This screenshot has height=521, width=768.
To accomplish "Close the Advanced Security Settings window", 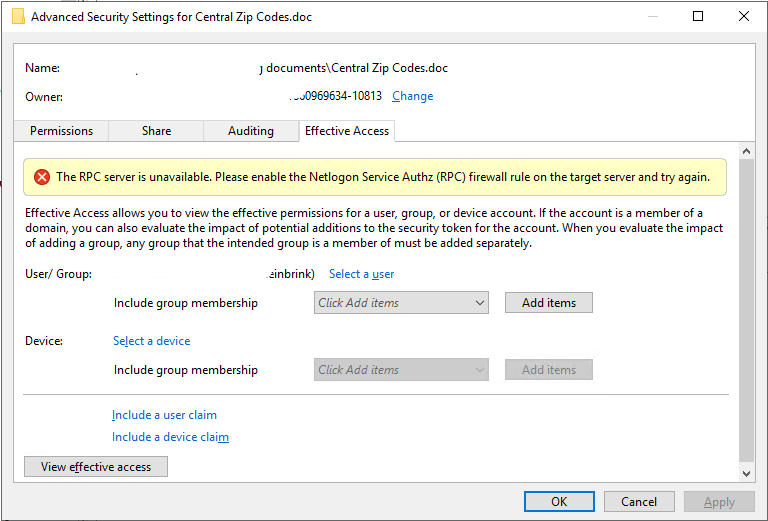I will (x=744, y=16).
